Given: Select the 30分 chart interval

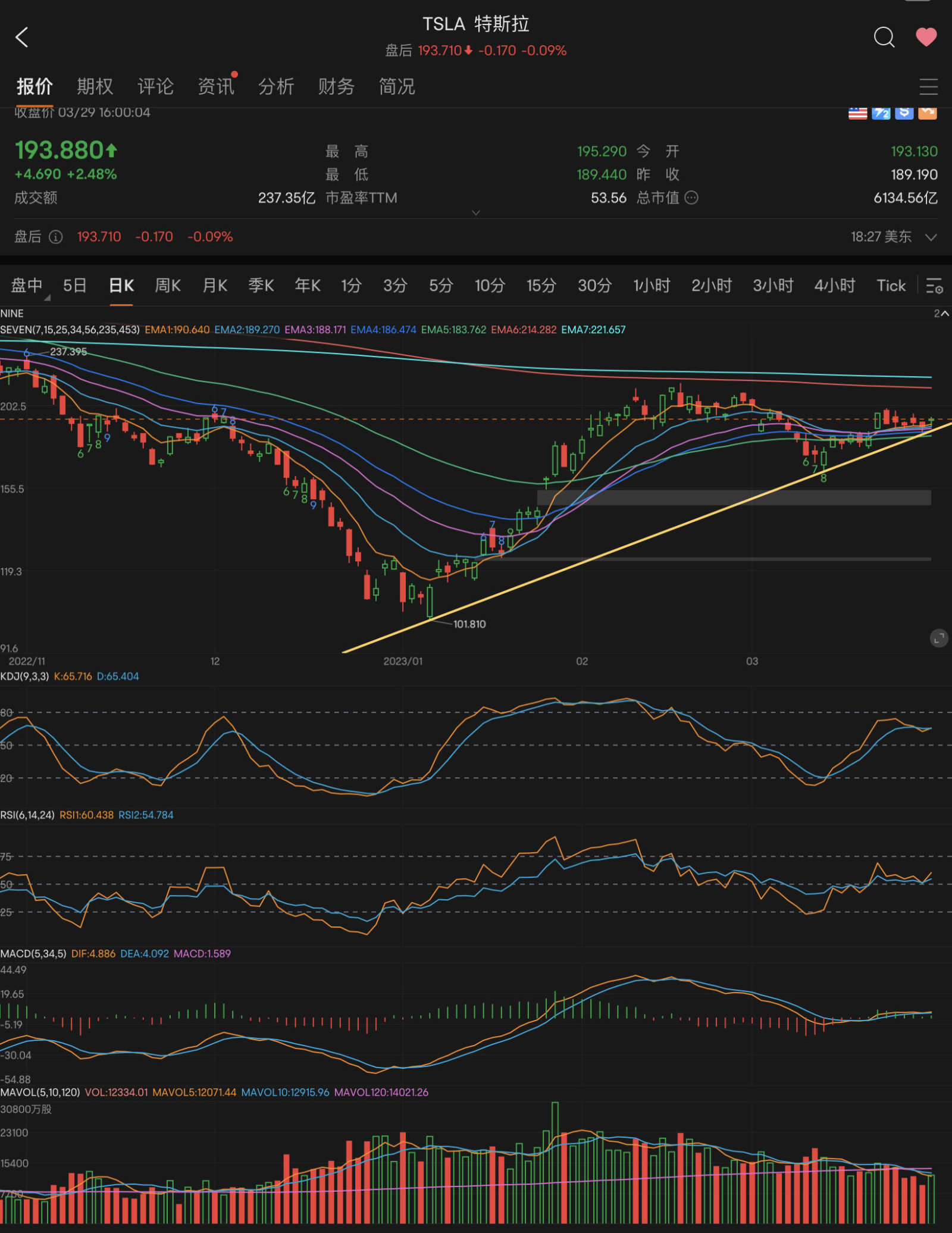Looking at the screenshot, I should (x=595, y=286).
